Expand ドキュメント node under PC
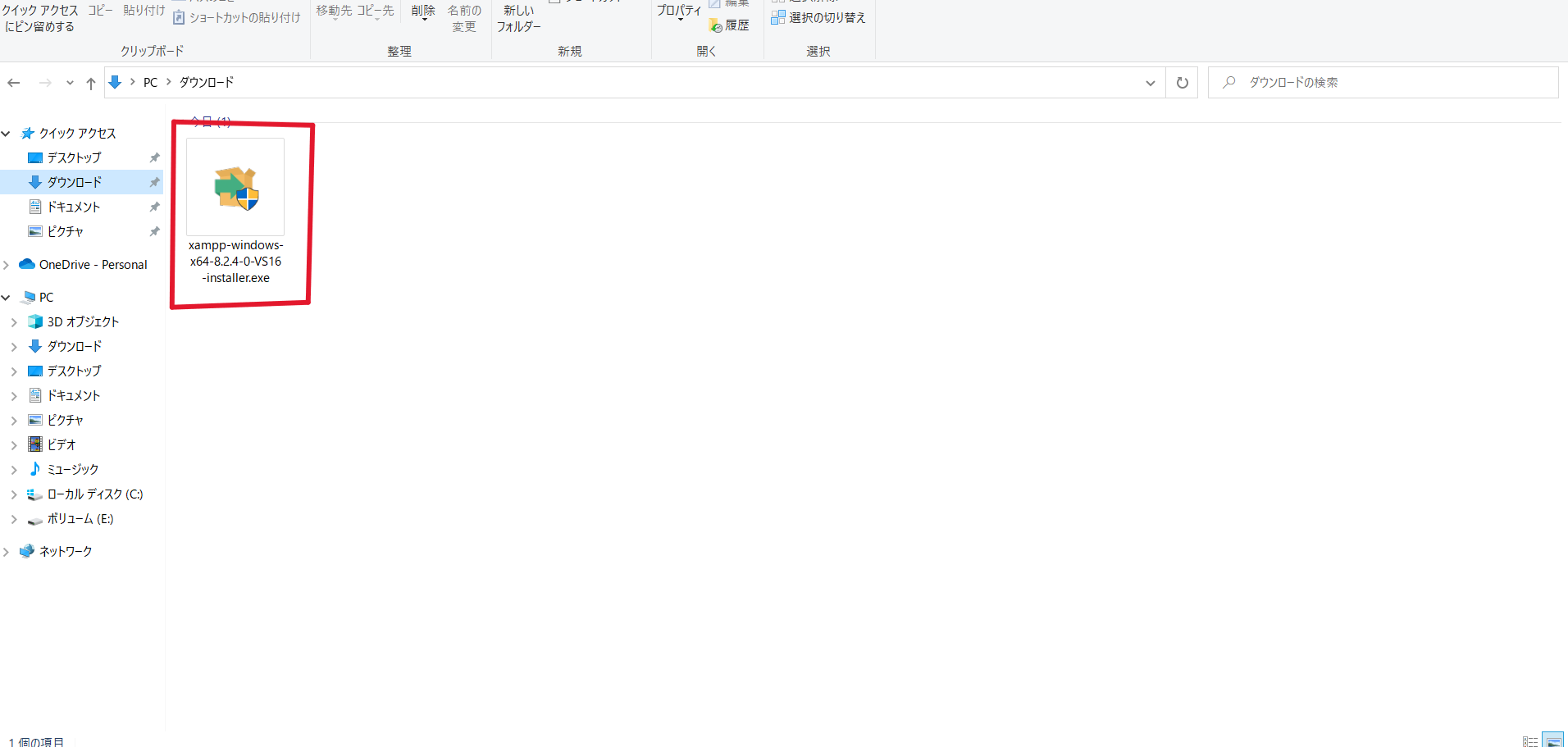 (14, 396)
